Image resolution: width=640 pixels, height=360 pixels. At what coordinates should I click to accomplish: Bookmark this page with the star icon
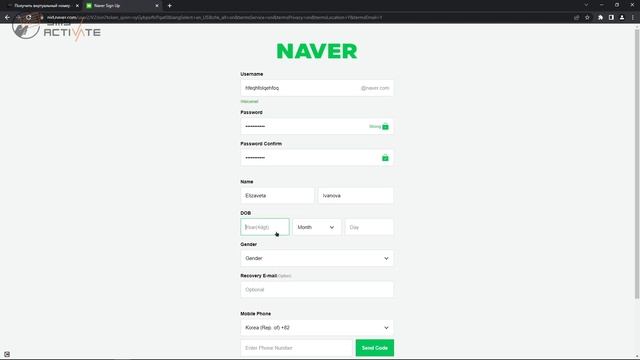tap(587, 18)
